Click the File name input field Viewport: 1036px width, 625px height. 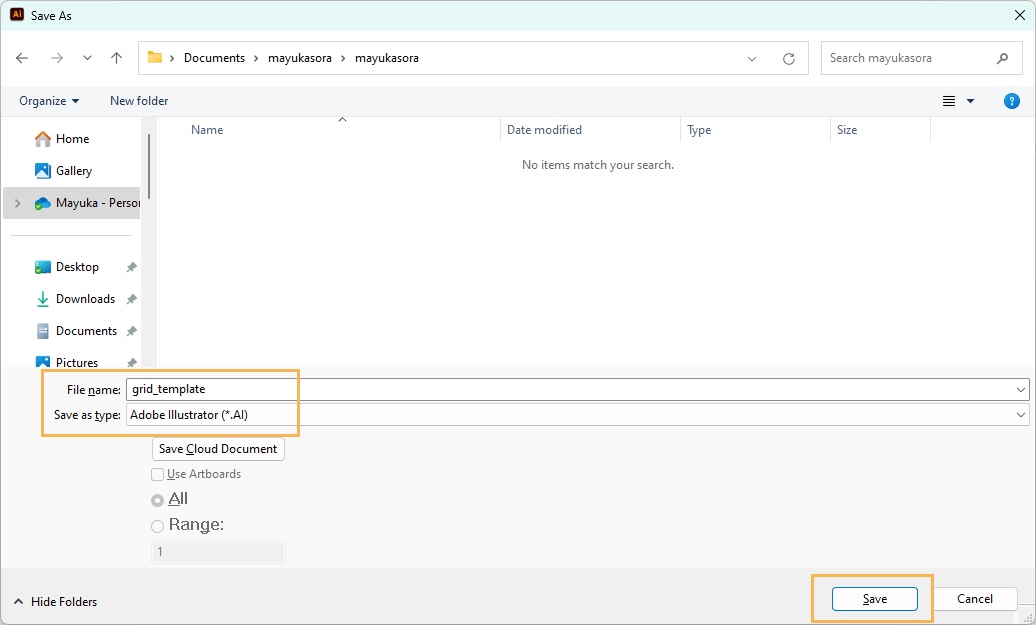pos(570,389)
